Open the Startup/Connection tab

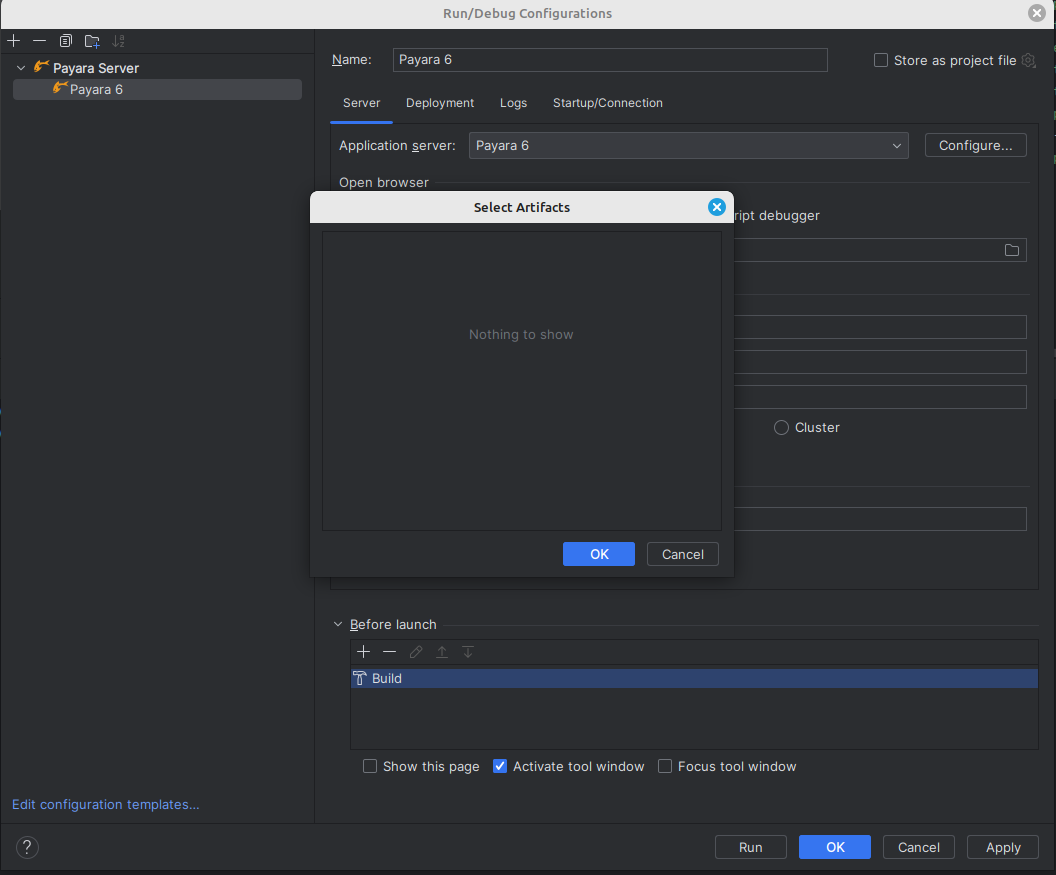pos(607,103)
